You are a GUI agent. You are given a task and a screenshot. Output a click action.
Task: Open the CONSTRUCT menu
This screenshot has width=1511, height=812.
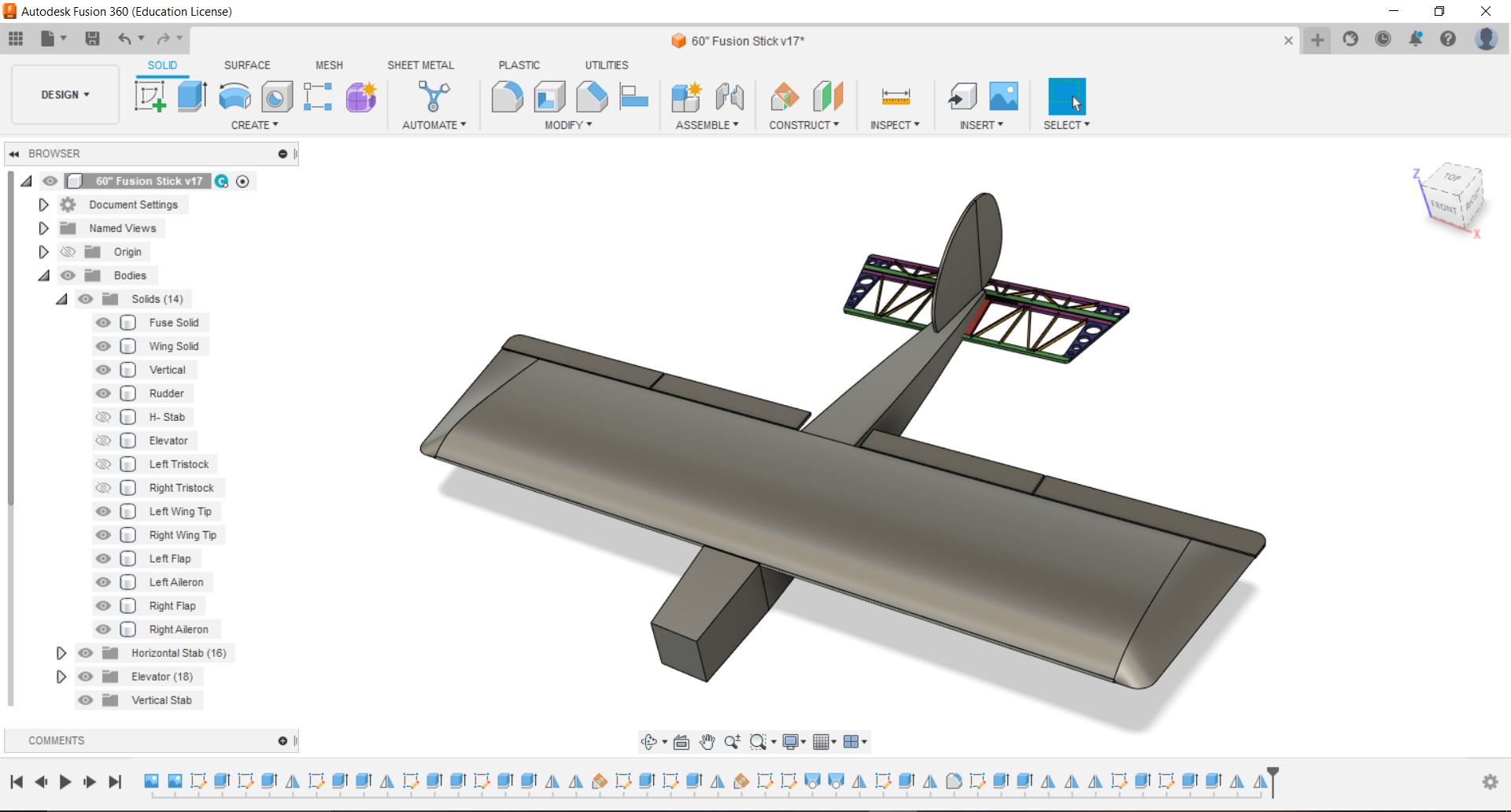(804, 125)
